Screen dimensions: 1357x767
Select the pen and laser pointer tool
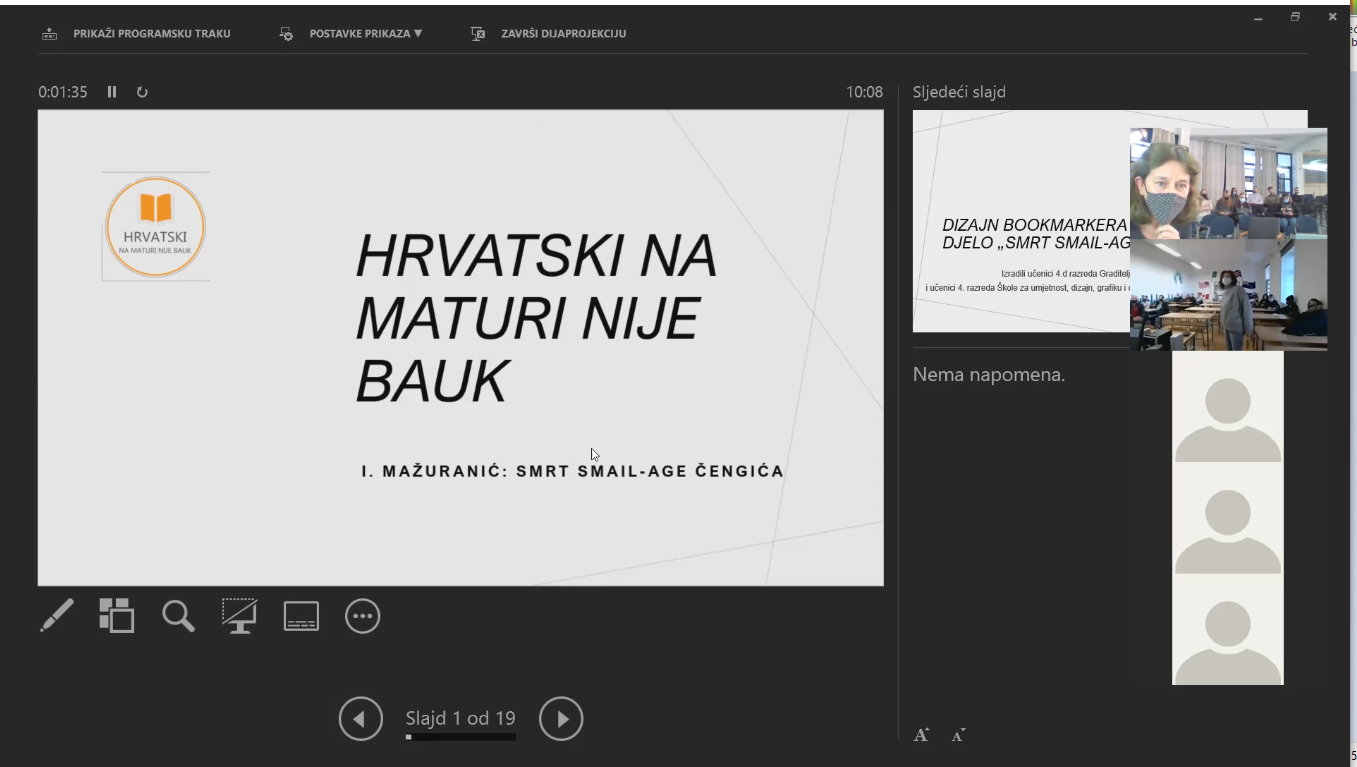(x=57, y=615)
